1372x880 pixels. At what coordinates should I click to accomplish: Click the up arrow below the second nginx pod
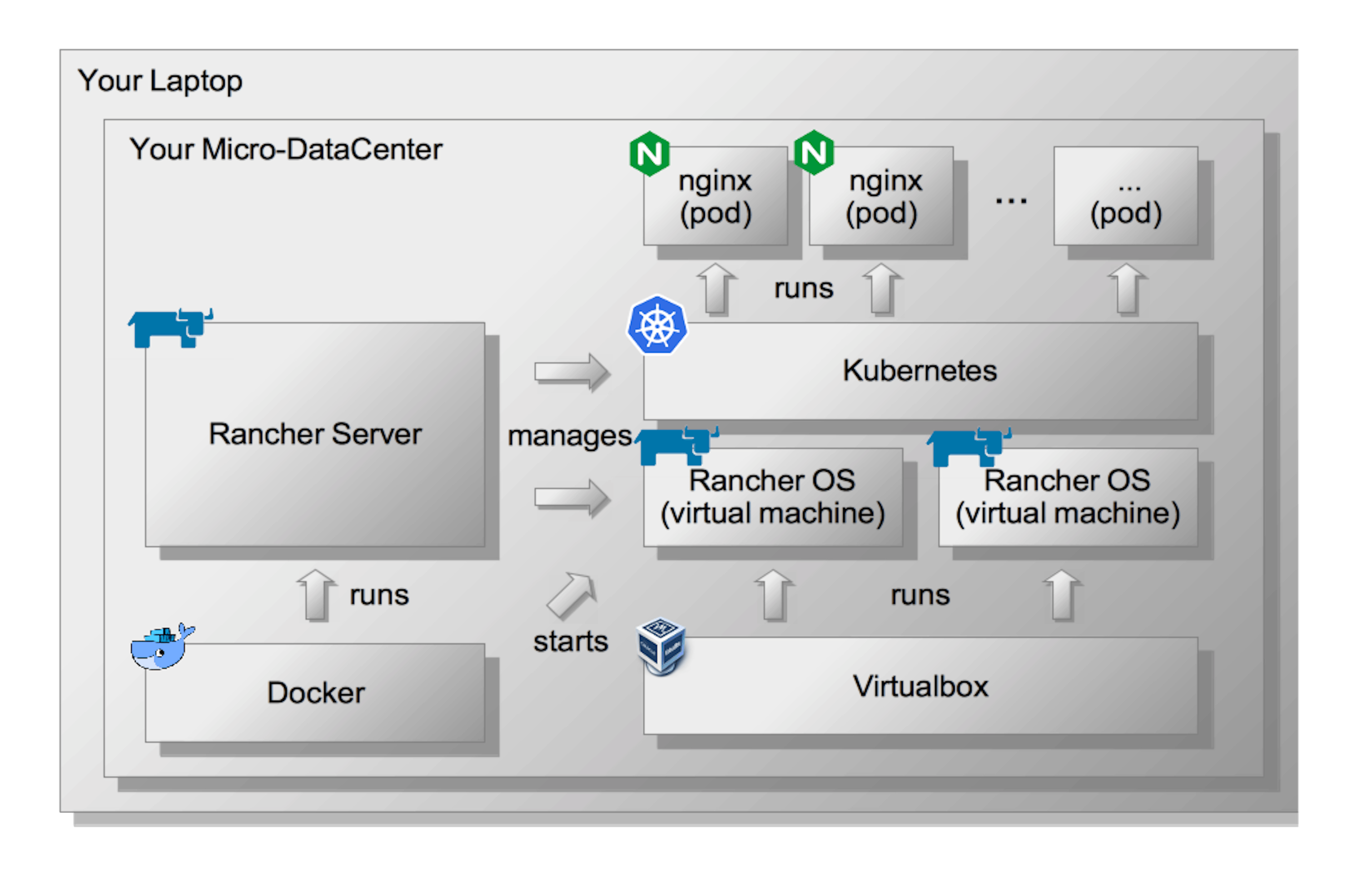(883, 290)
